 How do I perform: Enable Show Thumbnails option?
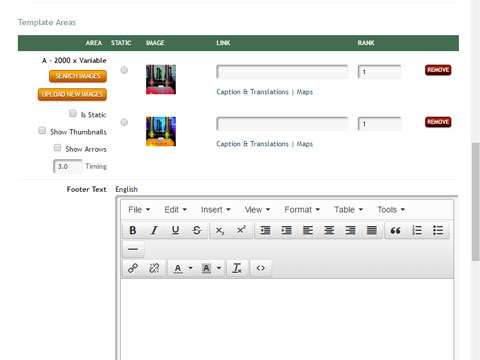(42, 130)
